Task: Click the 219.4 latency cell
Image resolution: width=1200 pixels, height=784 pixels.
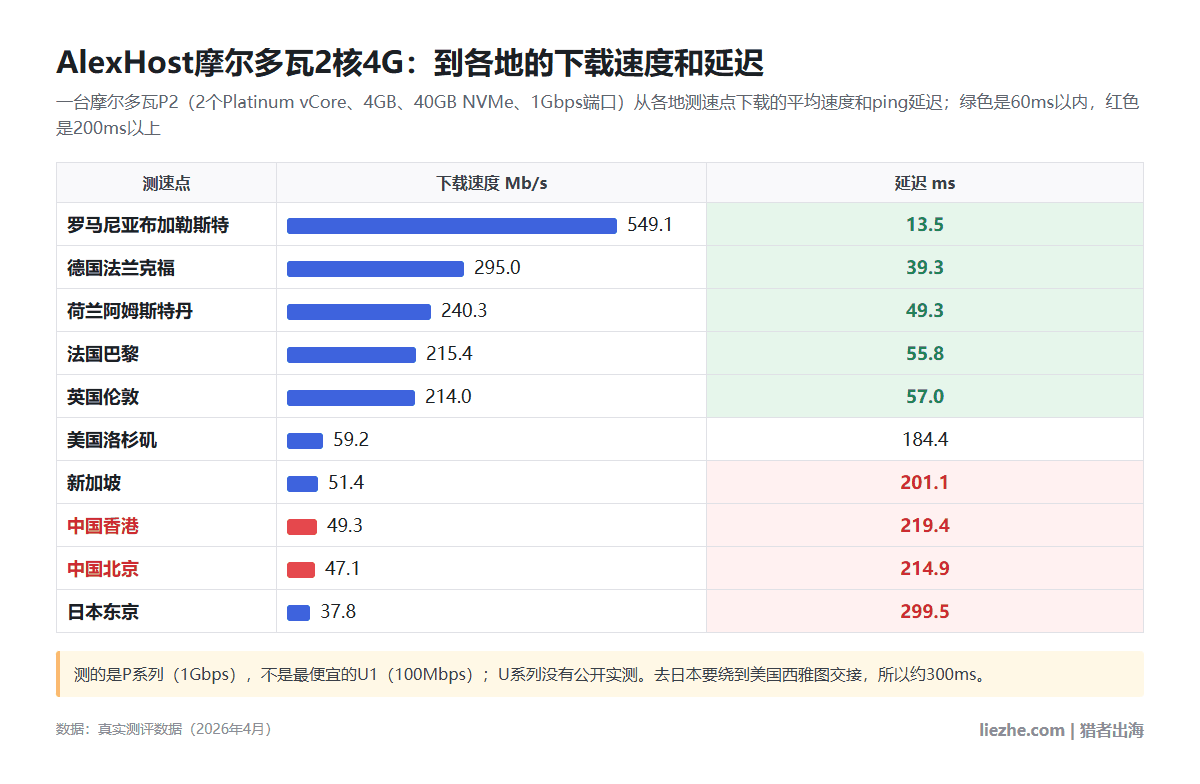Action: coord(925,526)
